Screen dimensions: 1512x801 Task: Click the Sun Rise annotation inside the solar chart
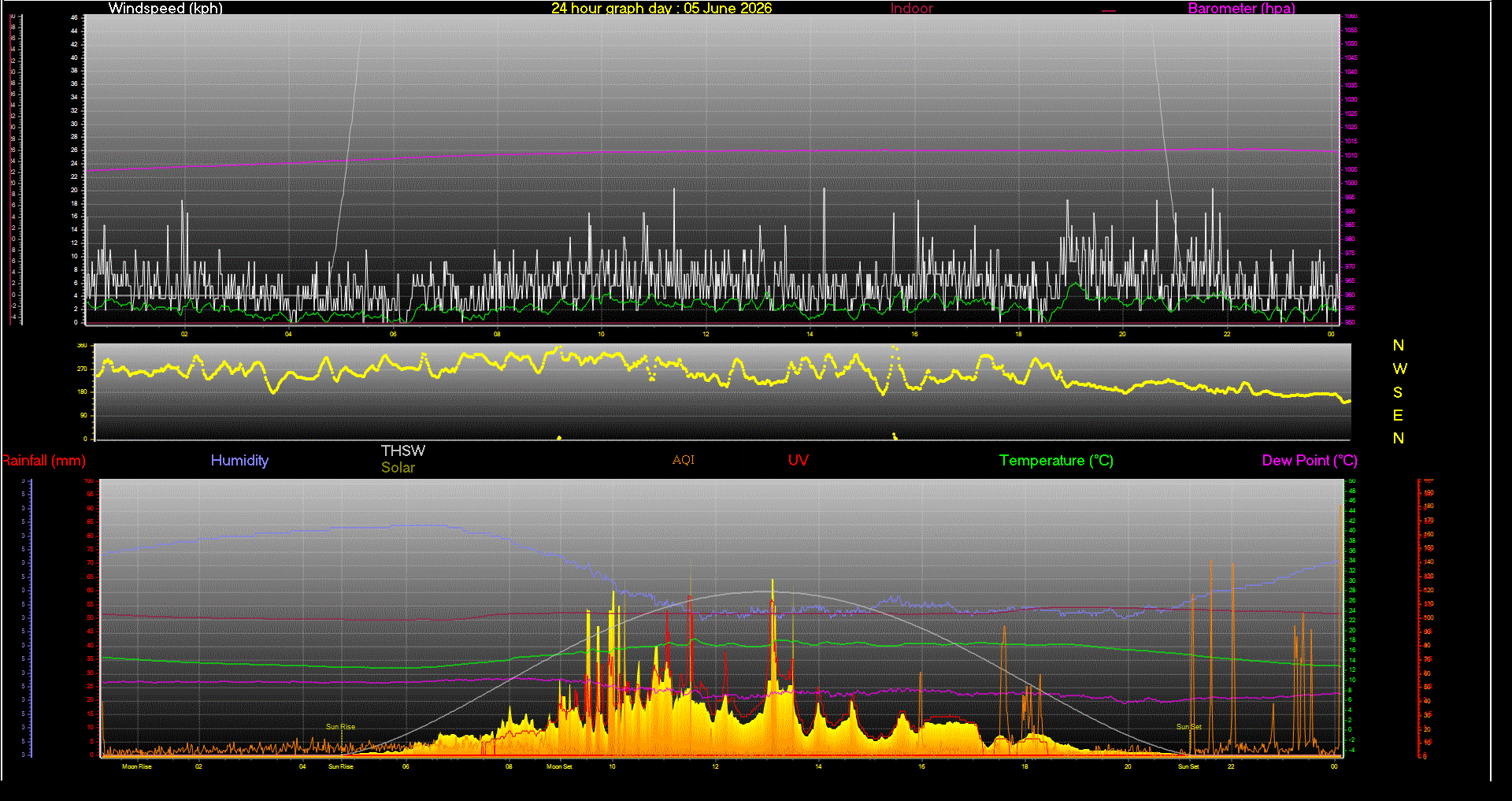click(x=341, y=727)
